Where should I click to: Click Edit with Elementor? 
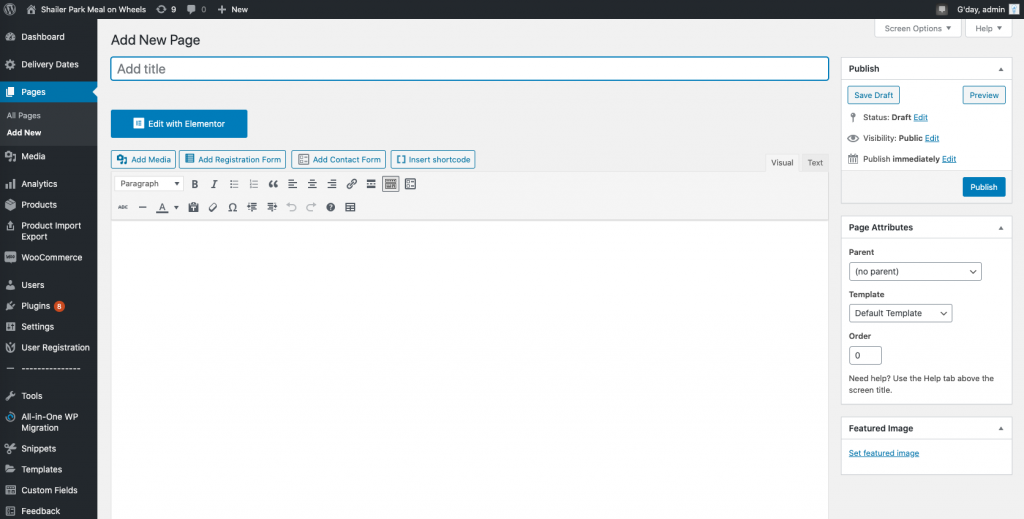point(179,123)
